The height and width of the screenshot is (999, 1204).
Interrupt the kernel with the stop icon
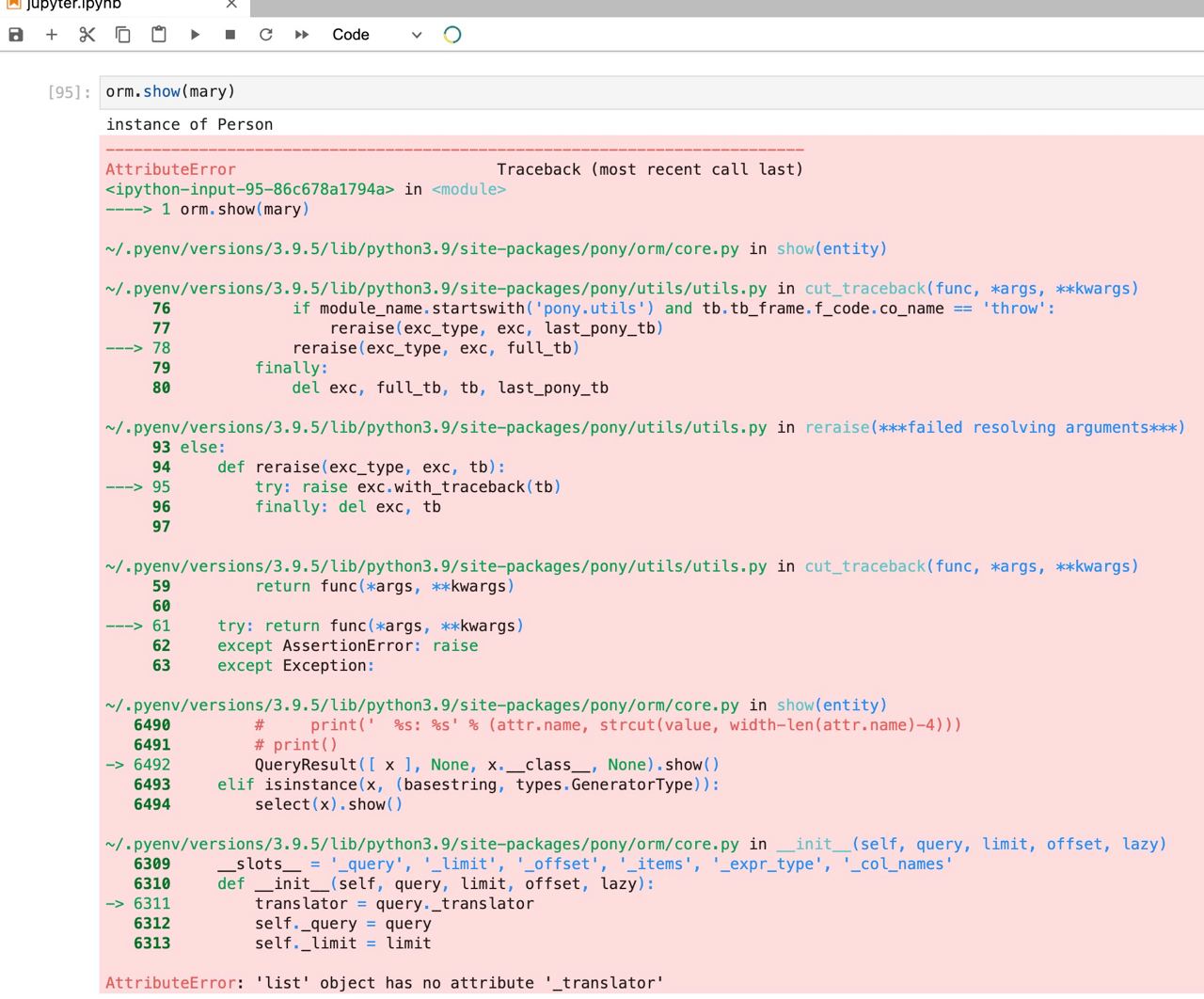click(230, 35)
